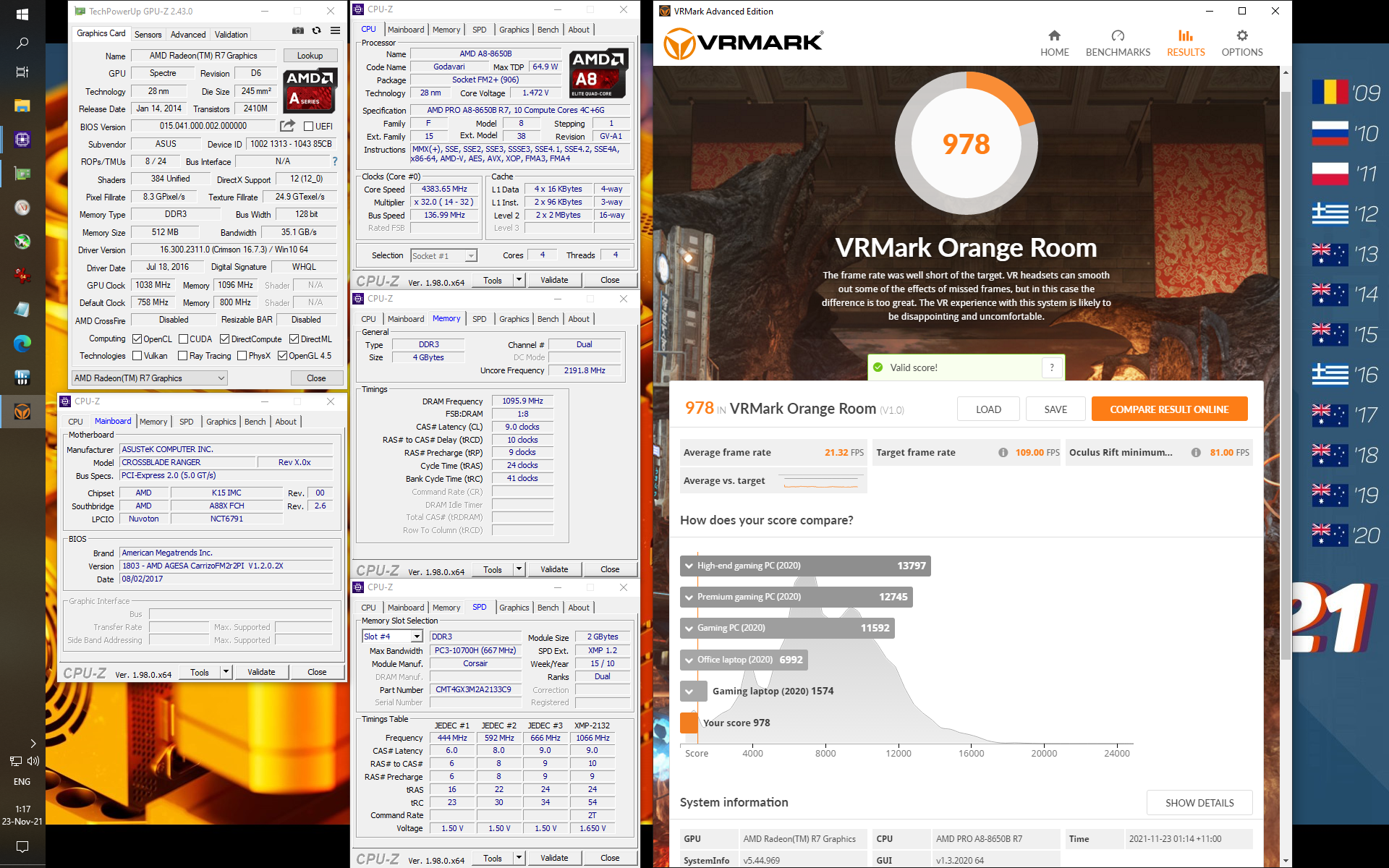The image size is (1389, 868).
Task: Open Socket #1 selection dropdown
Action: [443, 256]
